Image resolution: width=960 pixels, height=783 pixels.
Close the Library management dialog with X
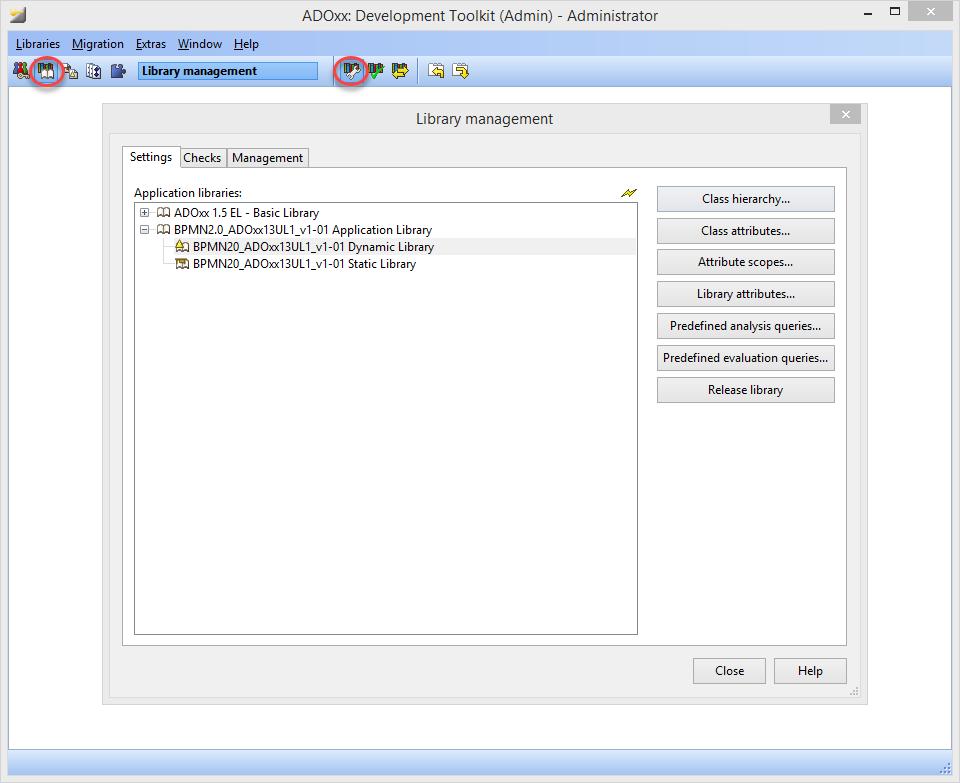846,114
